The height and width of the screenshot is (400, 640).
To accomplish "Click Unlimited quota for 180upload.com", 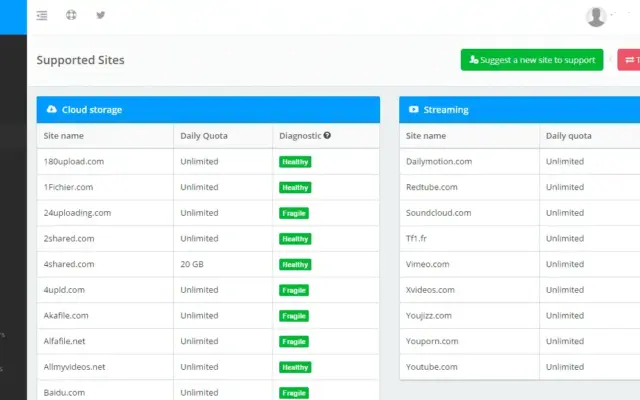I will tap(199, 161).
